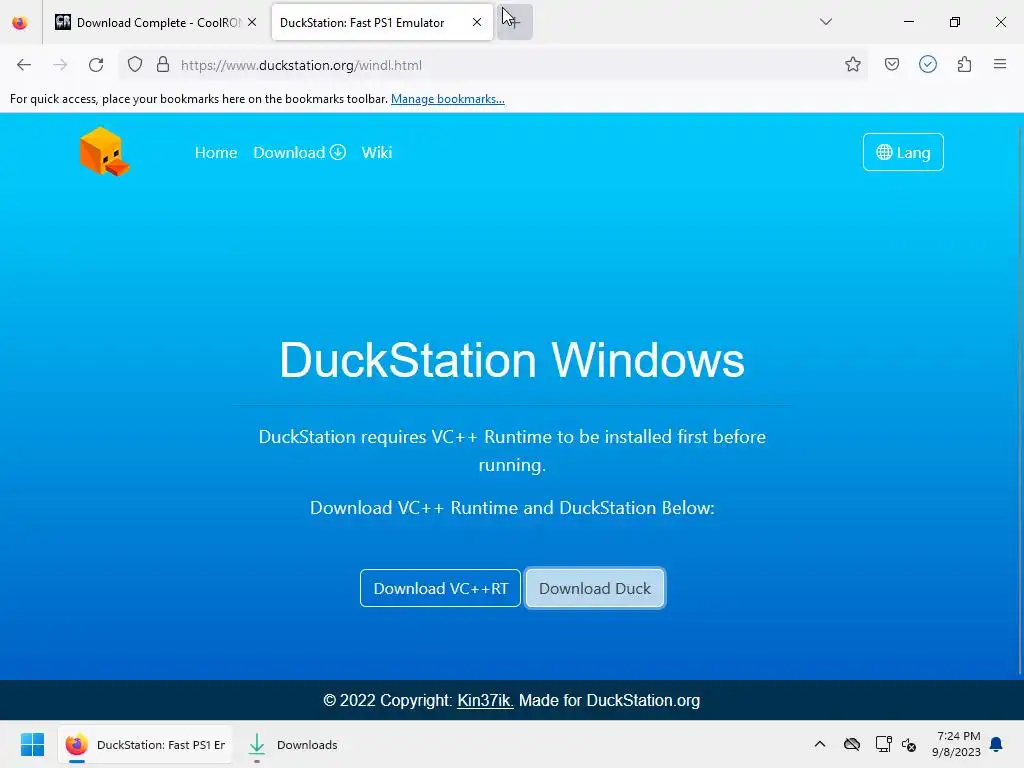Open the network display tray icon

click(x=883, y=744)
